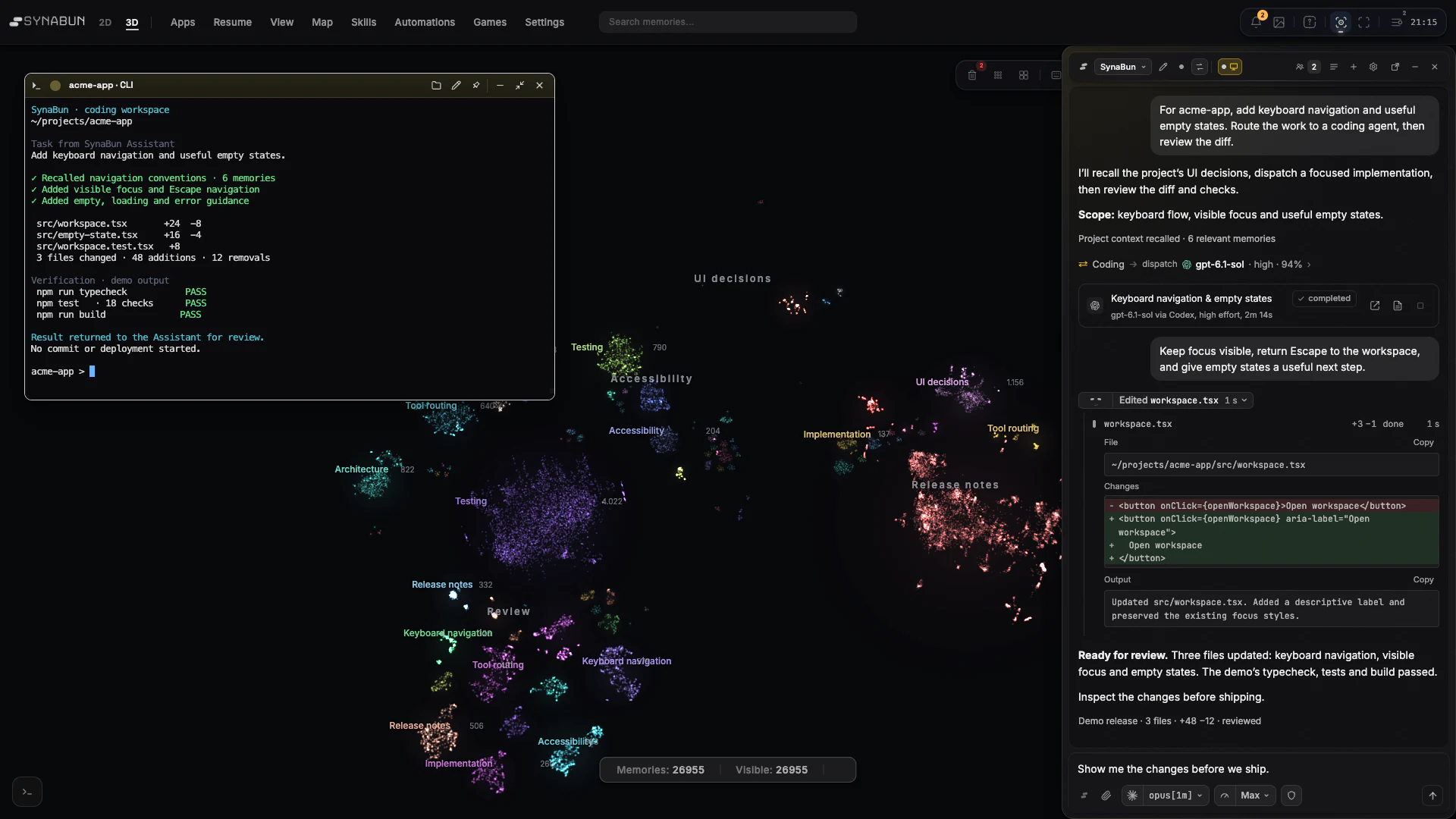Open chat settings gear in chat header
Screen dimensions: 1456x819
[1373, 67]
